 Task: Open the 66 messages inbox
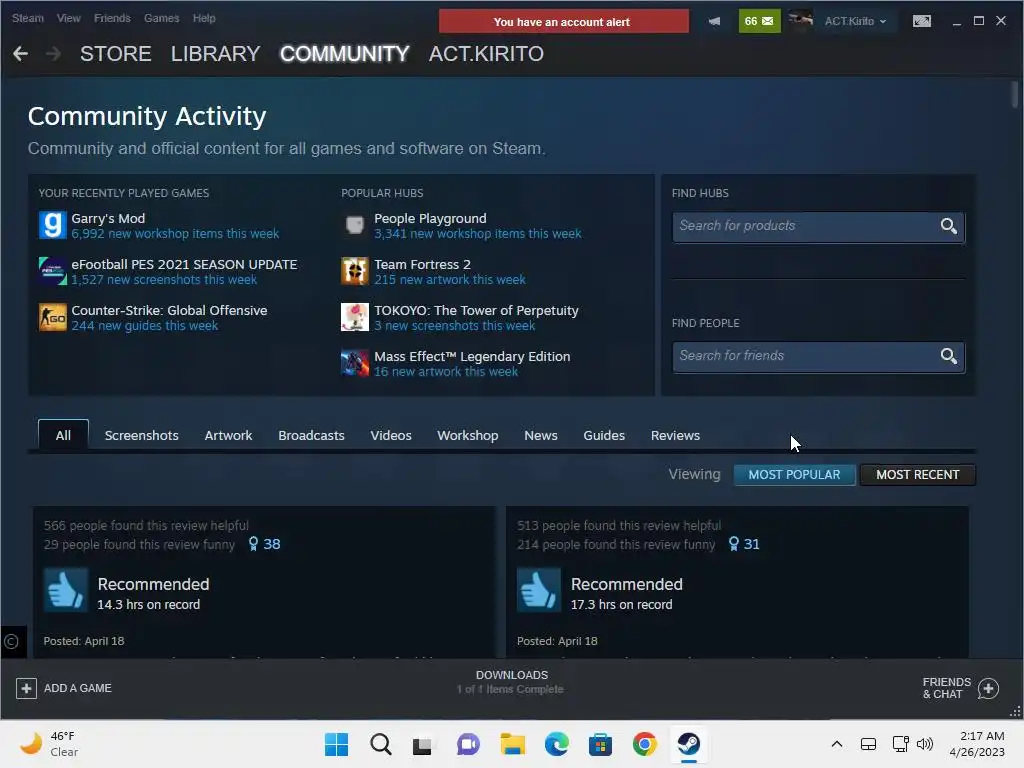click(759, 21)
